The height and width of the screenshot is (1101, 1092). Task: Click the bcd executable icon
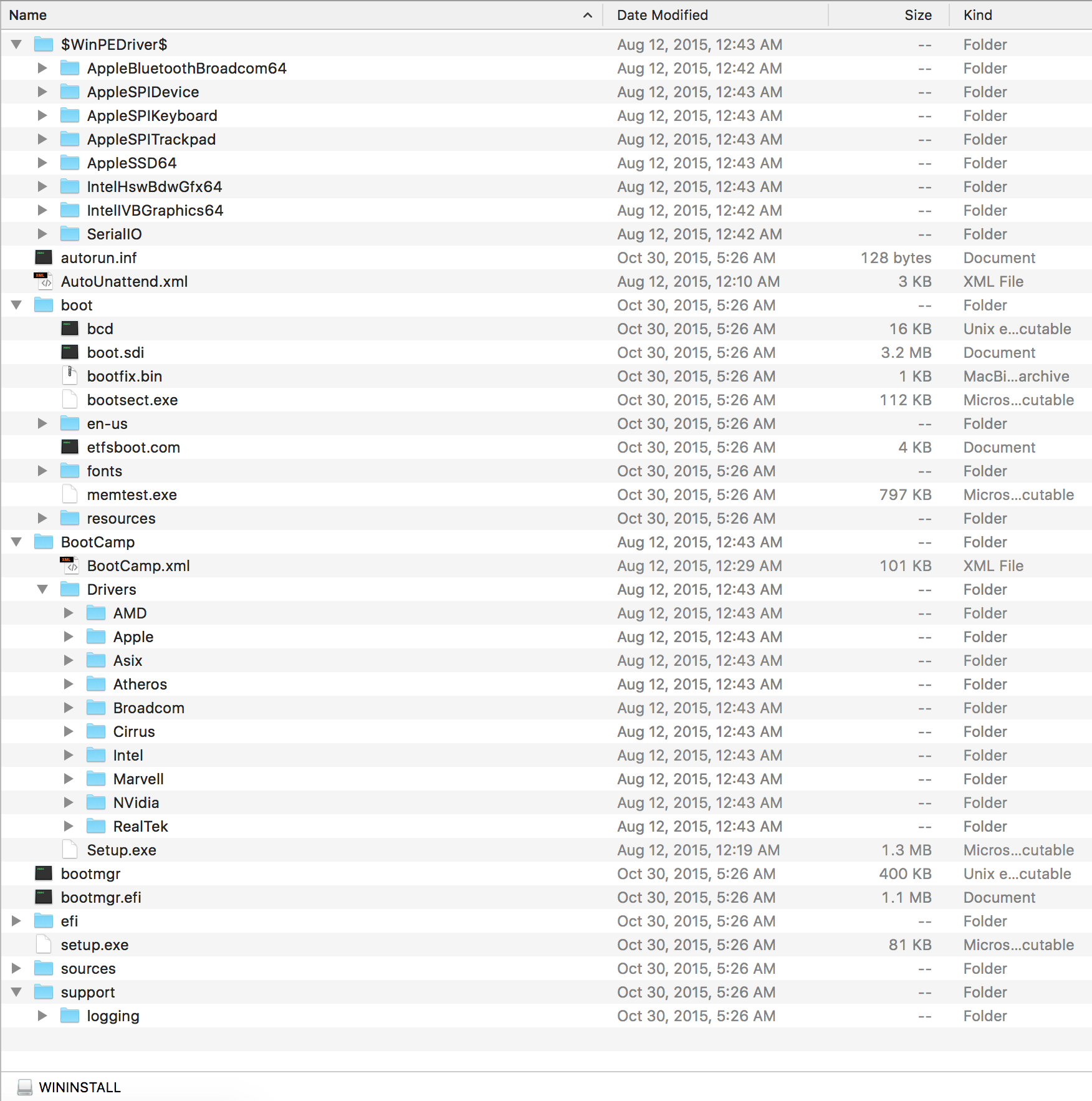[70, 329]
